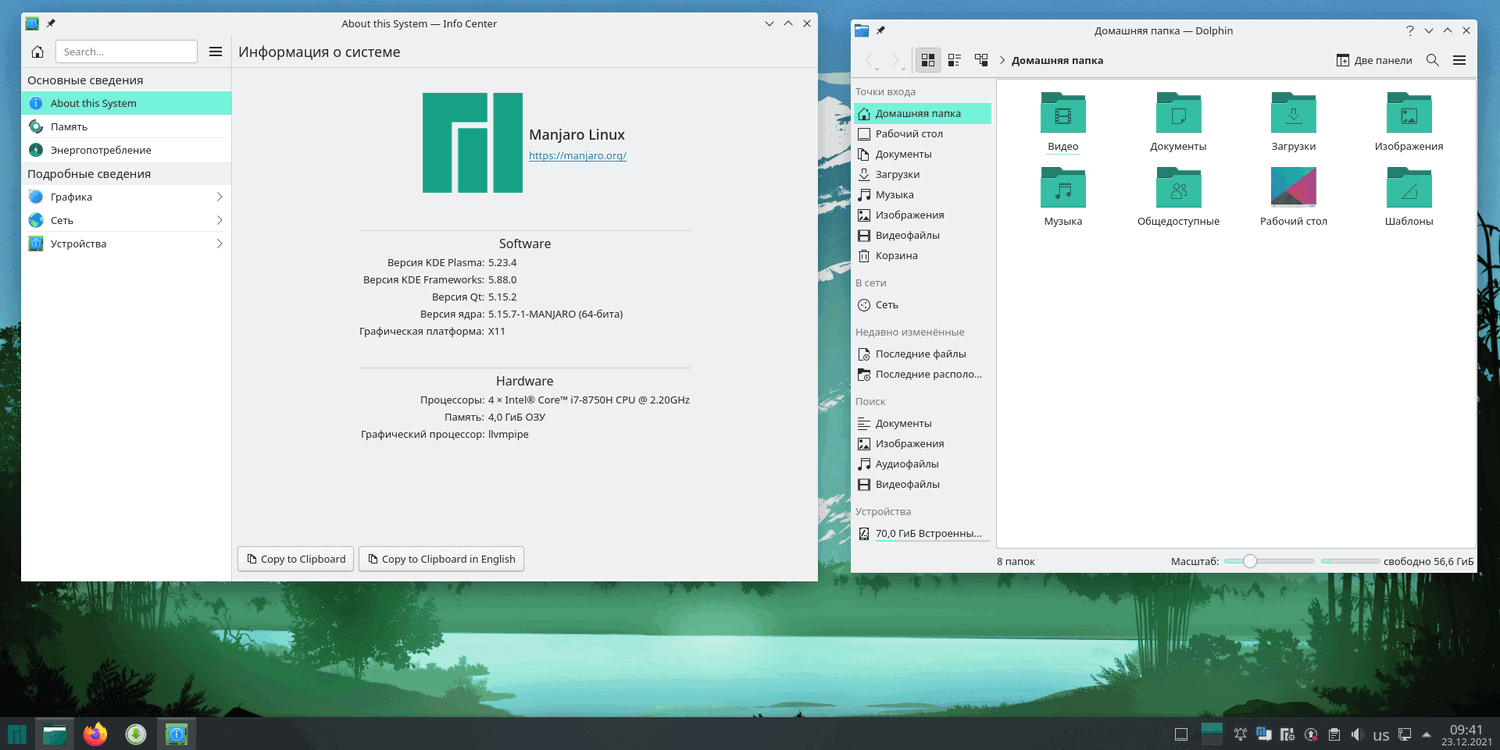1500x750 pixels.
Task: Show 'Последние файлы' in Dolphin
Action: [922, 354]
